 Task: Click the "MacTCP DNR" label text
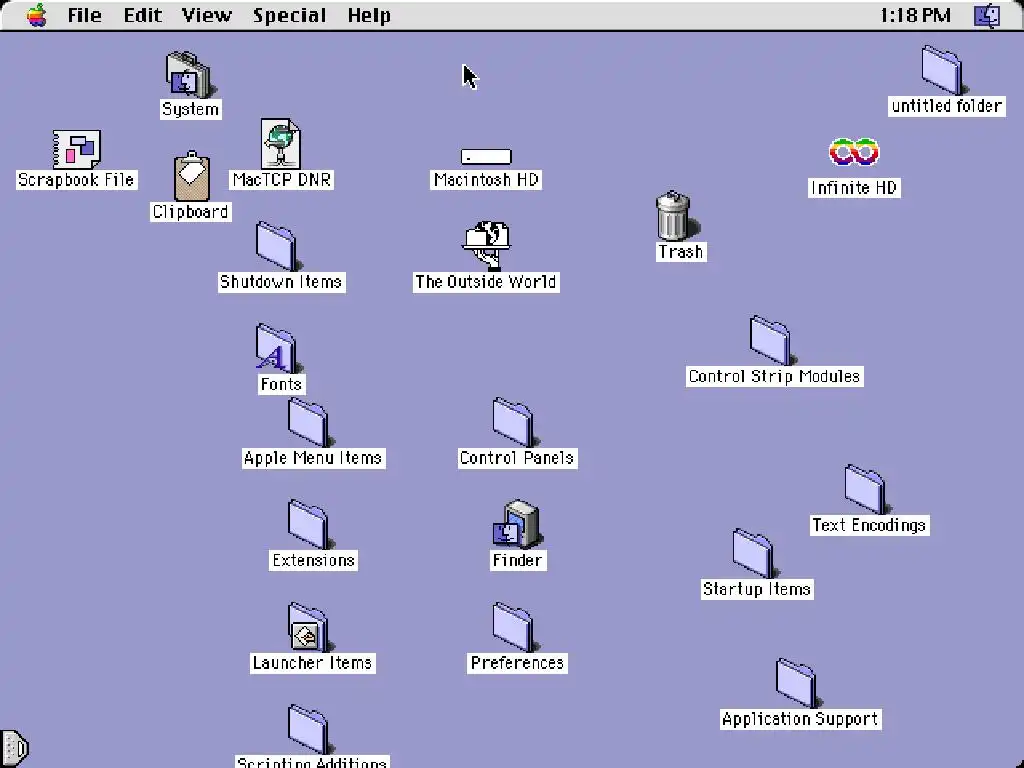click(281, 180)
